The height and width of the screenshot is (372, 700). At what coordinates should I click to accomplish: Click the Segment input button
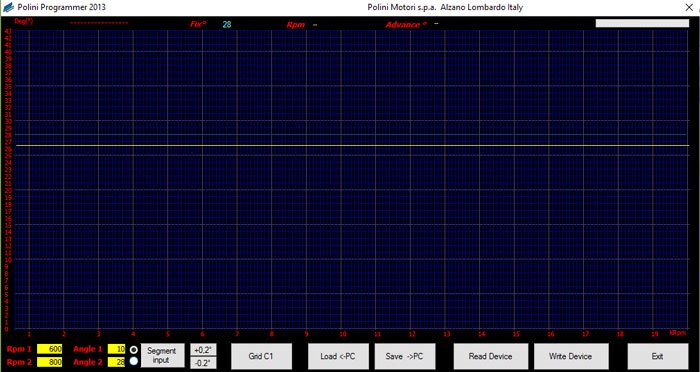[162, 355]
